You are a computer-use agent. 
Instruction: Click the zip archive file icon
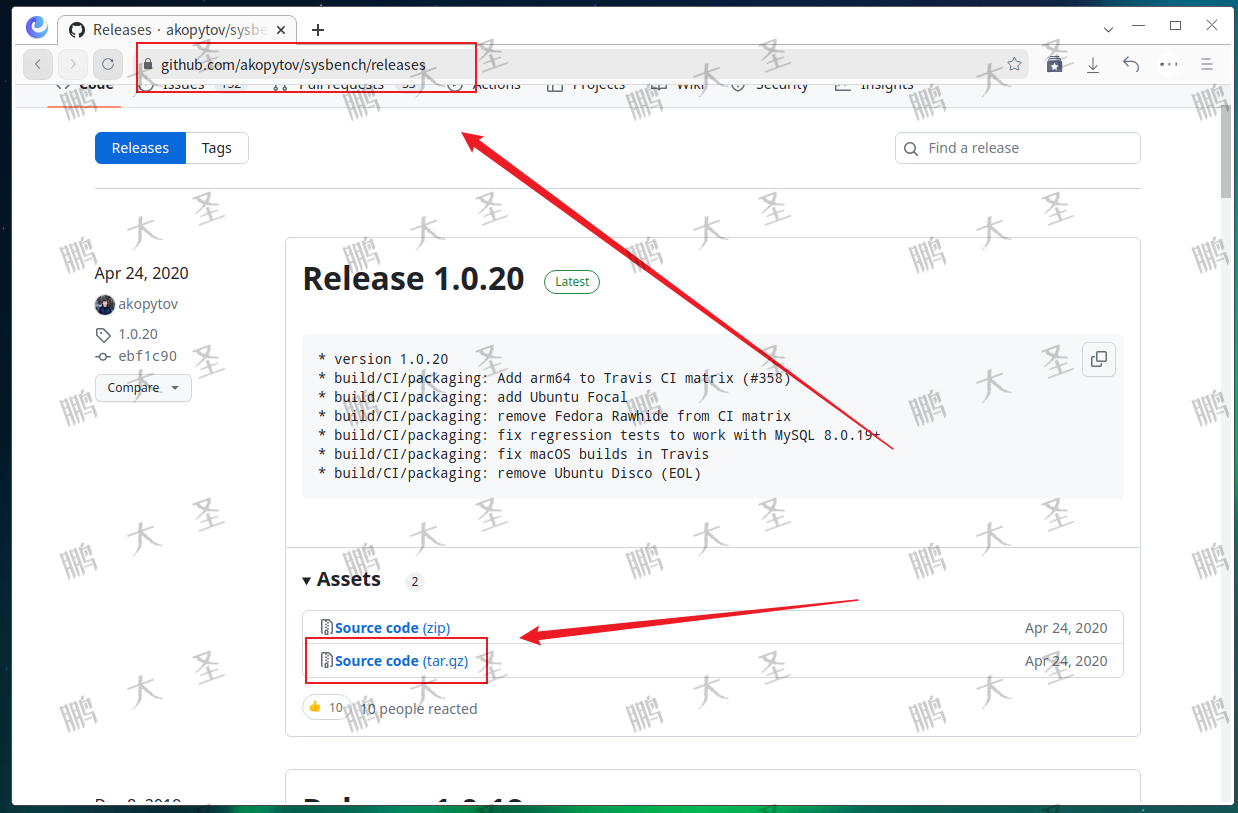(x=327, y=627)
